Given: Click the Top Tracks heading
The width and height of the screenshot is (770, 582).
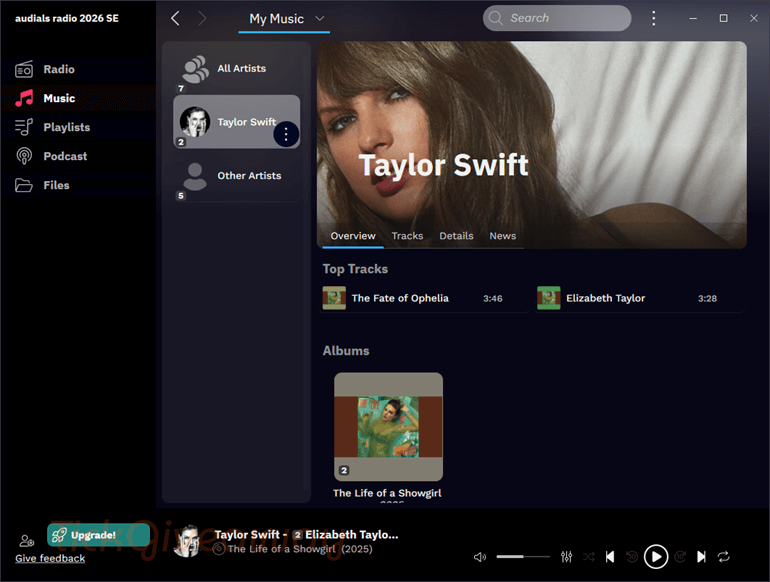Looking at the screenshot, I should (355, 269).
